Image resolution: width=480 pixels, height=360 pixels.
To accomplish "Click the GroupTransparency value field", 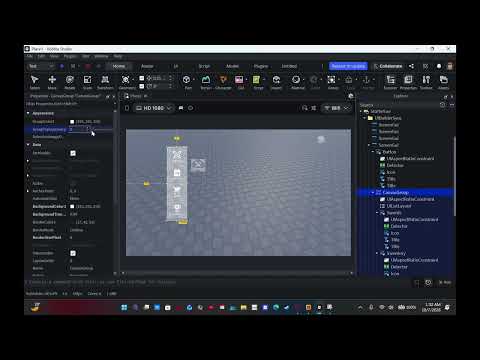I will pos(79,129).
